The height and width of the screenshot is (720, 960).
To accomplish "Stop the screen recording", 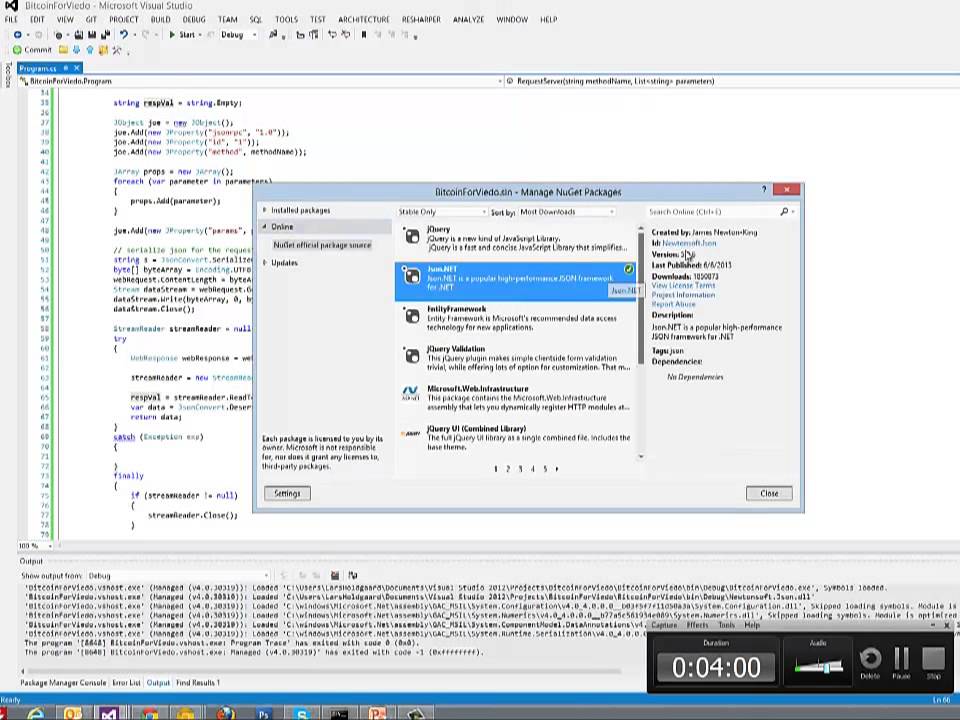I will pos(933,660).
